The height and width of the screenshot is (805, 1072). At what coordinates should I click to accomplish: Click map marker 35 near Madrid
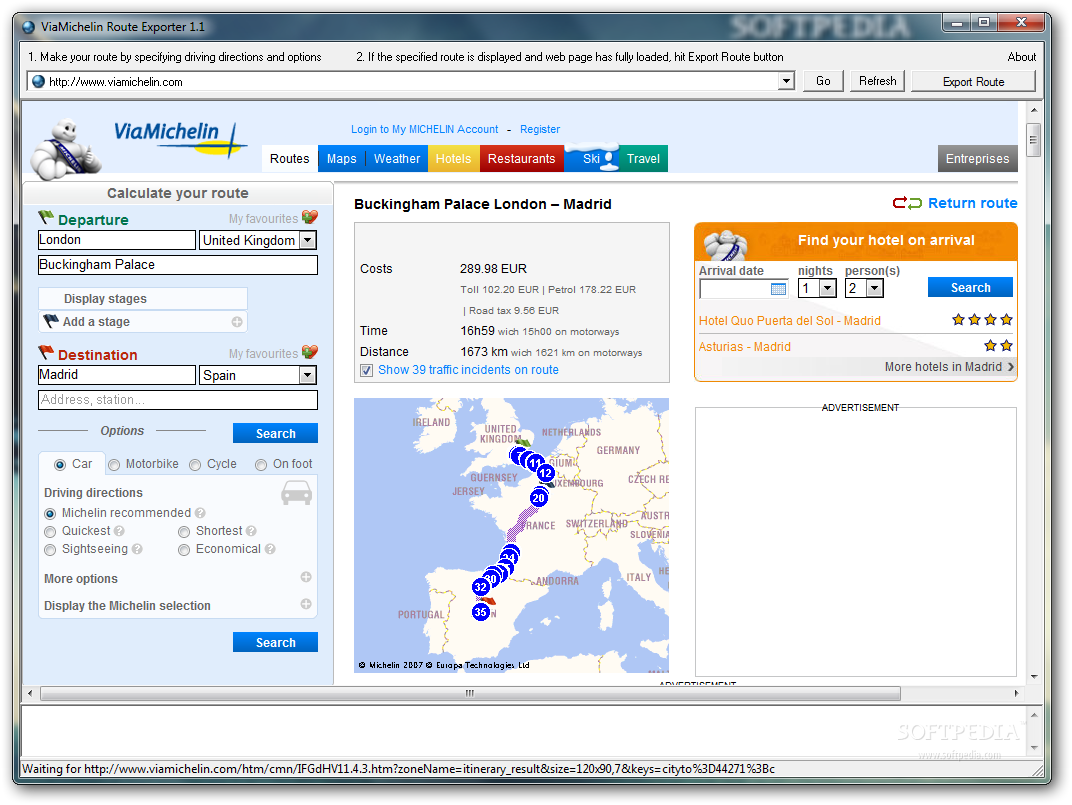tap(481, 612)
